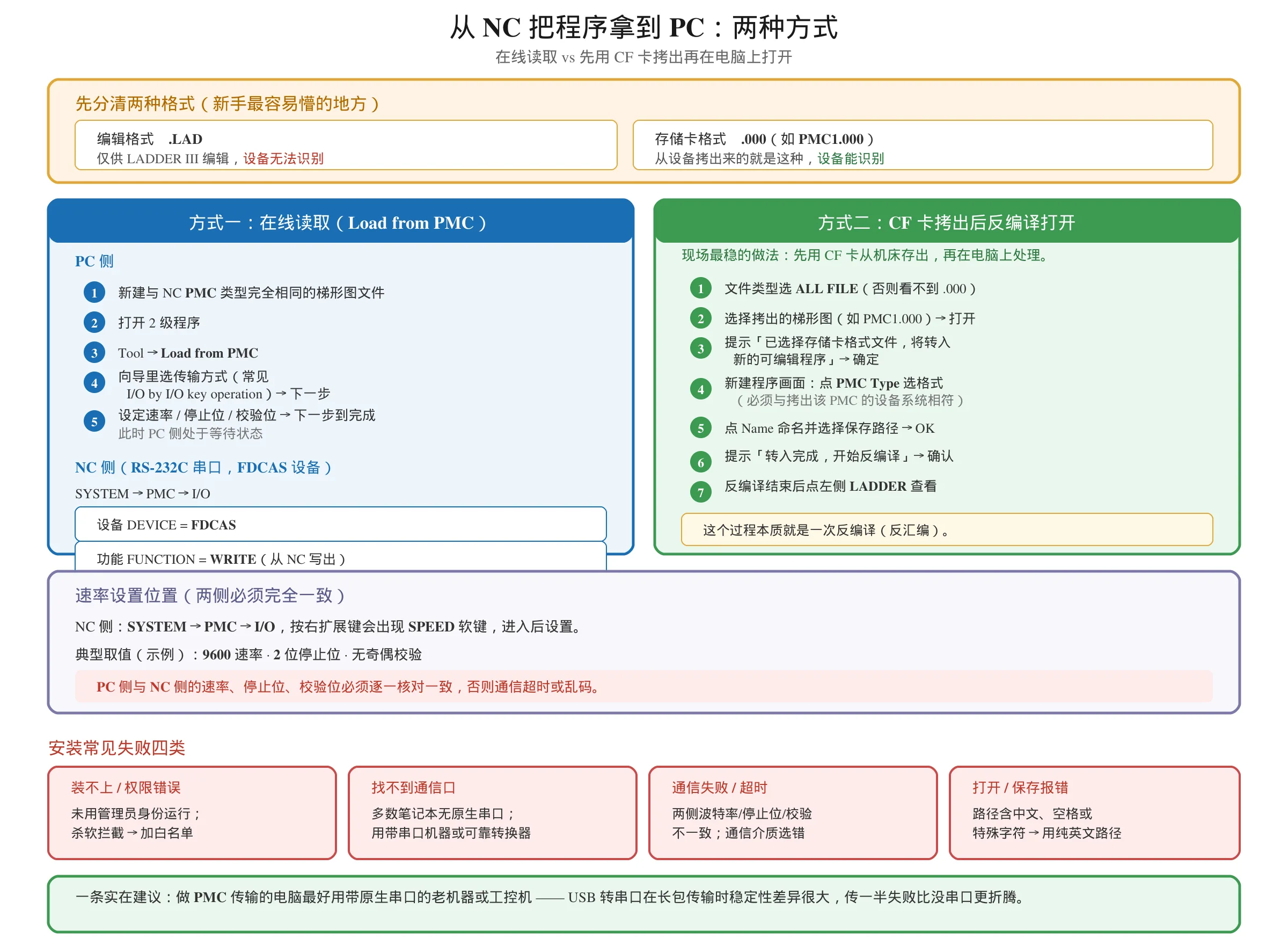This screenshot has height=945, width=1288.
Task: Click the heading "安装常见失败四类"
Action: [x=116, y=748]
